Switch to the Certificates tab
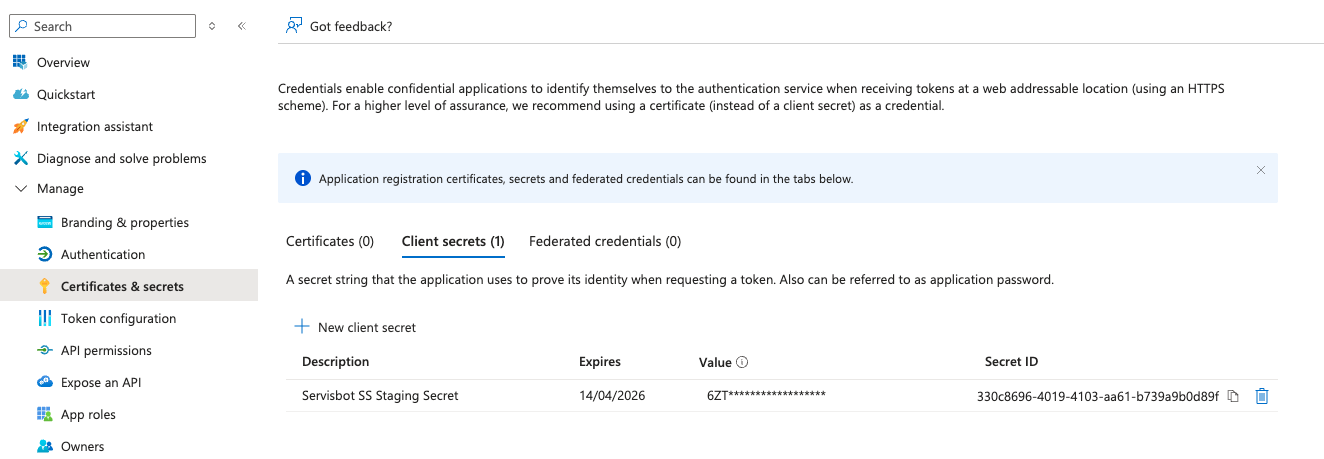Viewport: 1324px width, 459px height. tap(329, 241)
